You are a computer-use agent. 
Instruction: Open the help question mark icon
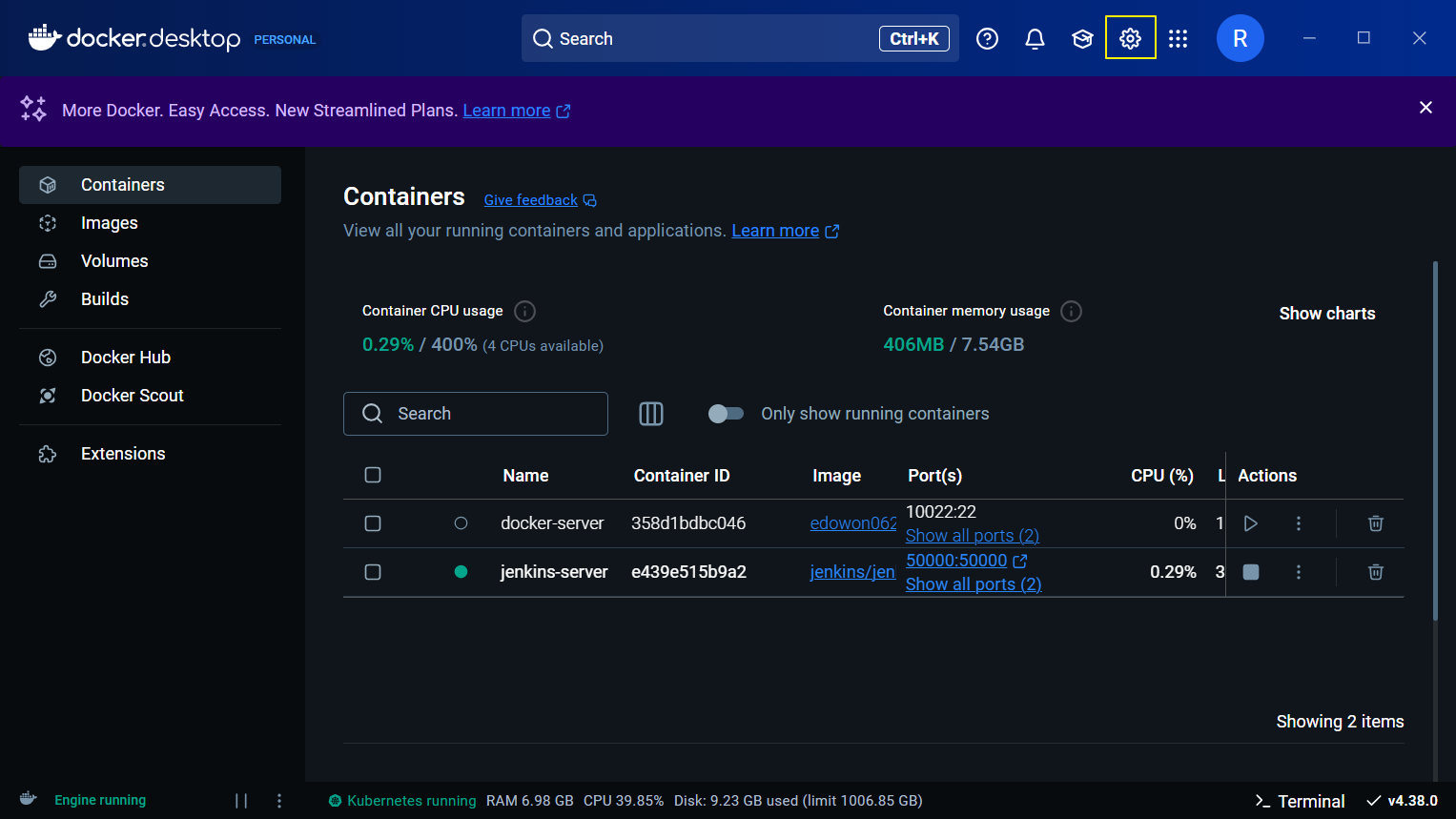pos(987,38)
